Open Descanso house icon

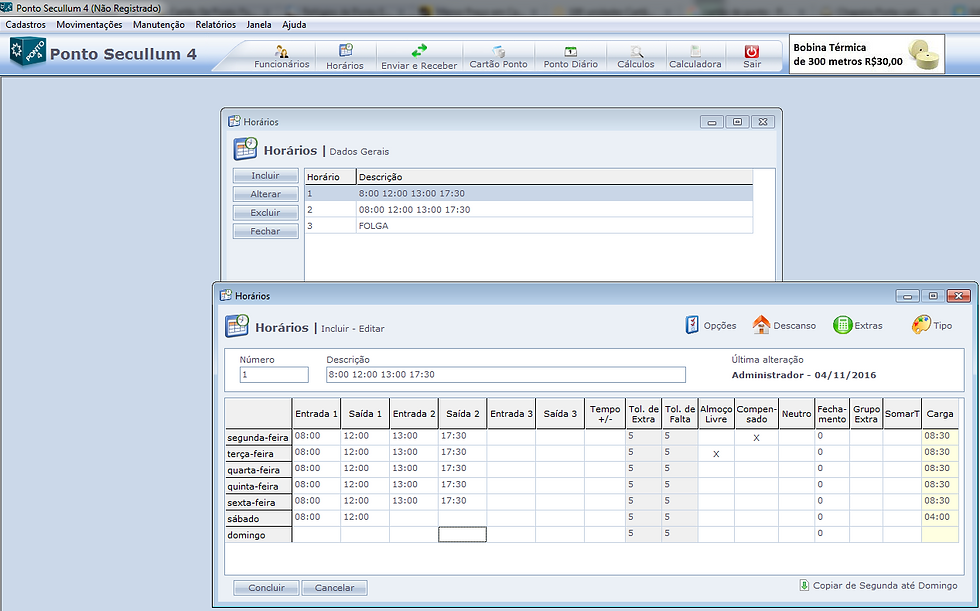(761, 325)
